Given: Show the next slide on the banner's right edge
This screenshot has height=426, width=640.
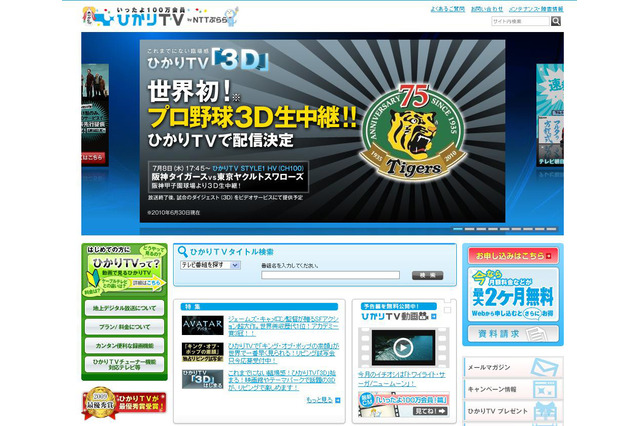Looking at the screenshot, I should [550, 115].
